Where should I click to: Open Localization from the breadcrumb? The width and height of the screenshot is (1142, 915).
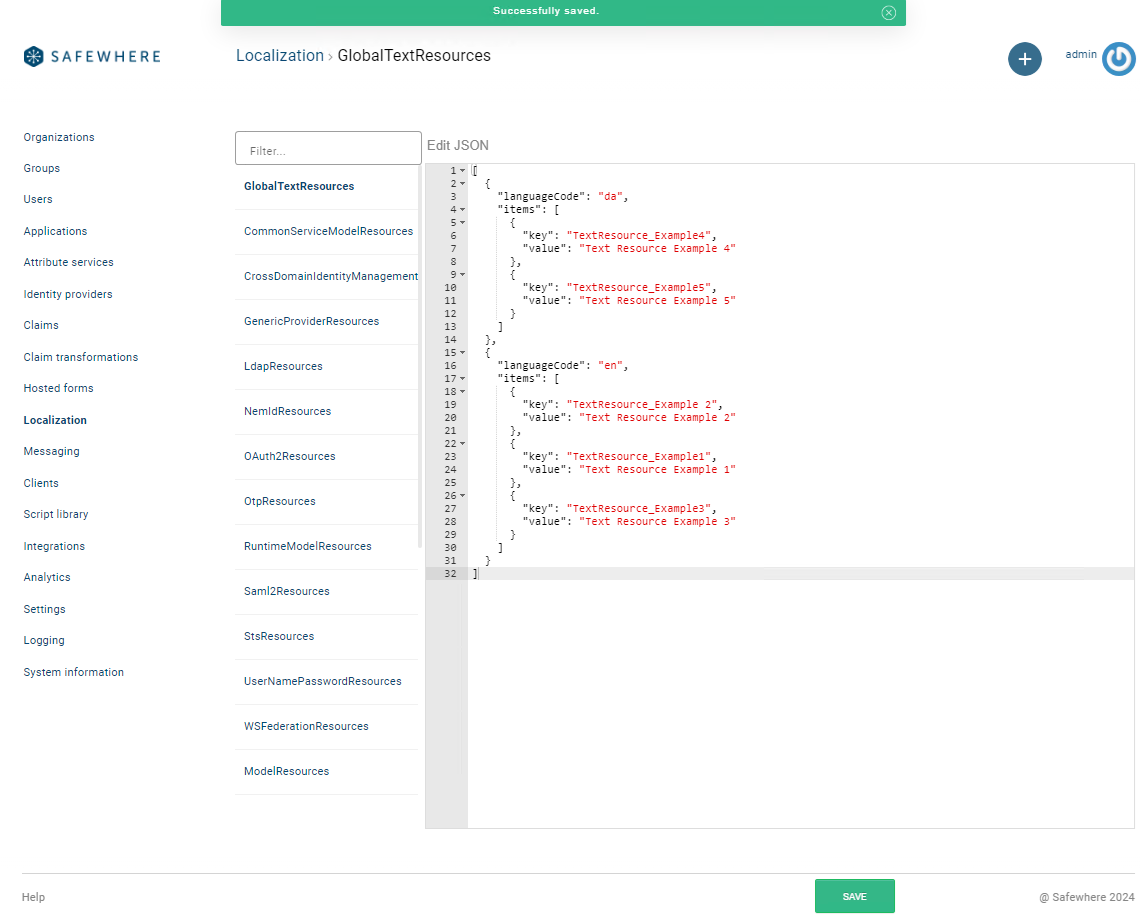(x=279, y=55)
